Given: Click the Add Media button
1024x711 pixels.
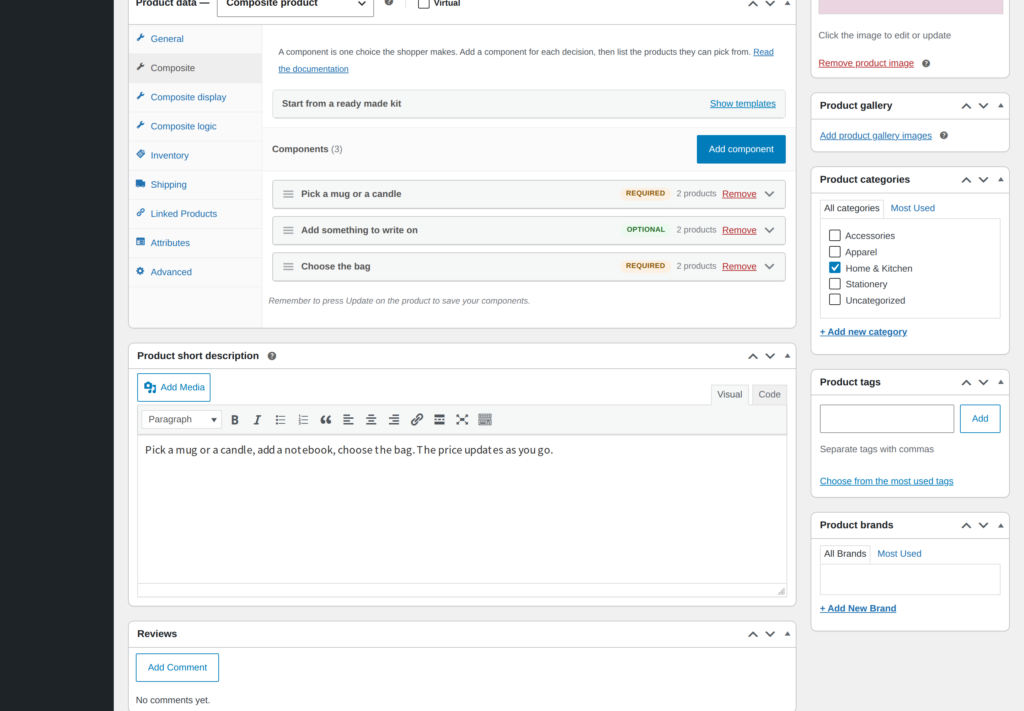Looking at the screenshot, I should pos(174,387).
